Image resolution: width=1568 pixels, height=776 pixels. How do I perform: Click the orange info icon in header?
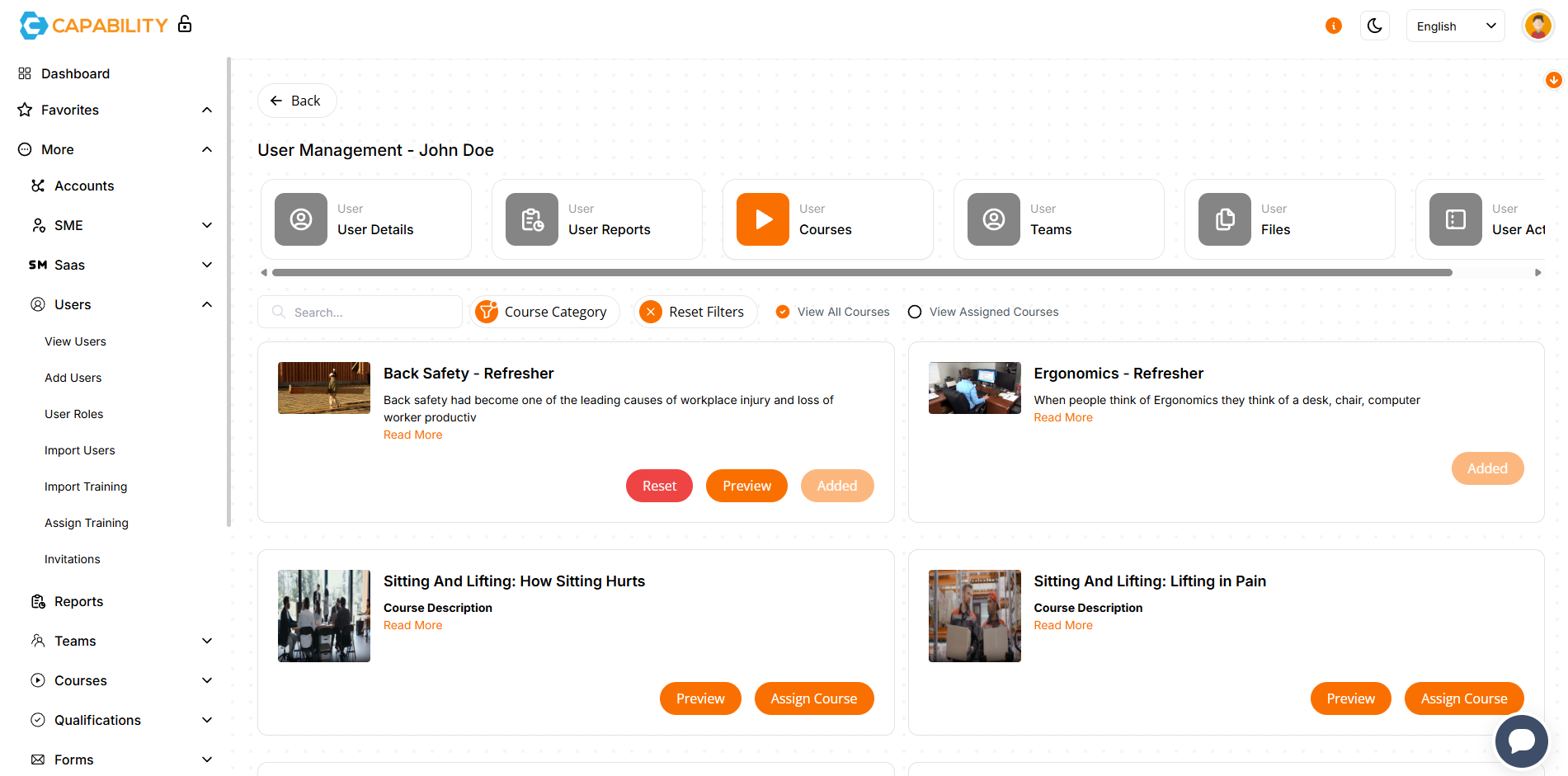point(1333,26)
